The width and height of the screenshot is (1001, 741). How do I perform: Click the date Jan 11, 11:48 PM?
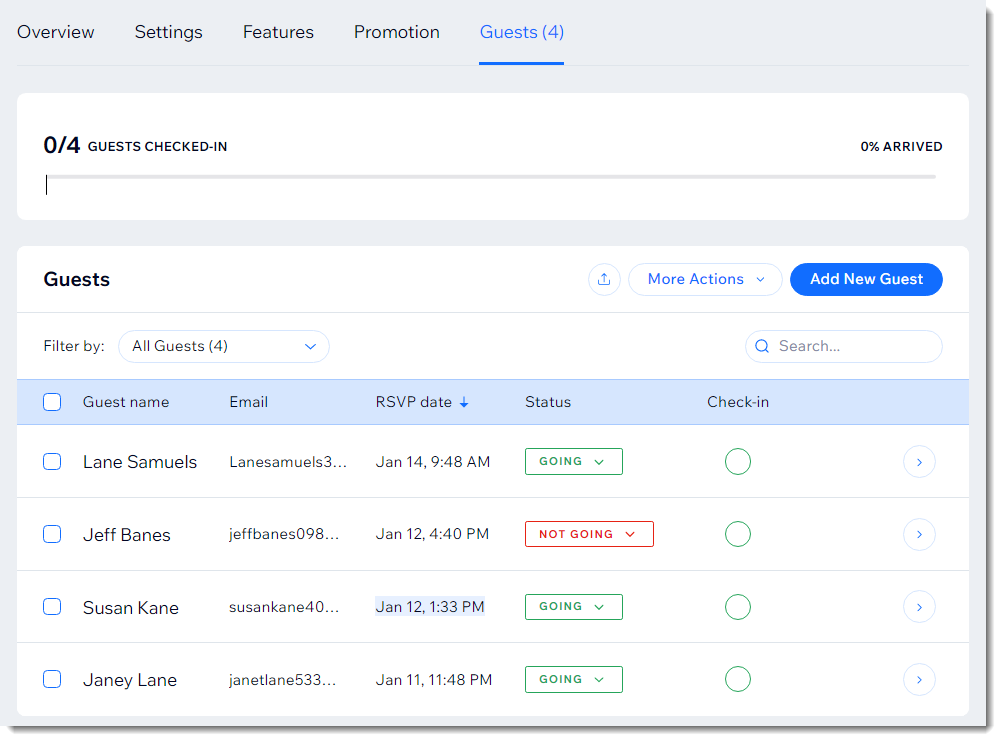click(433, 680)
